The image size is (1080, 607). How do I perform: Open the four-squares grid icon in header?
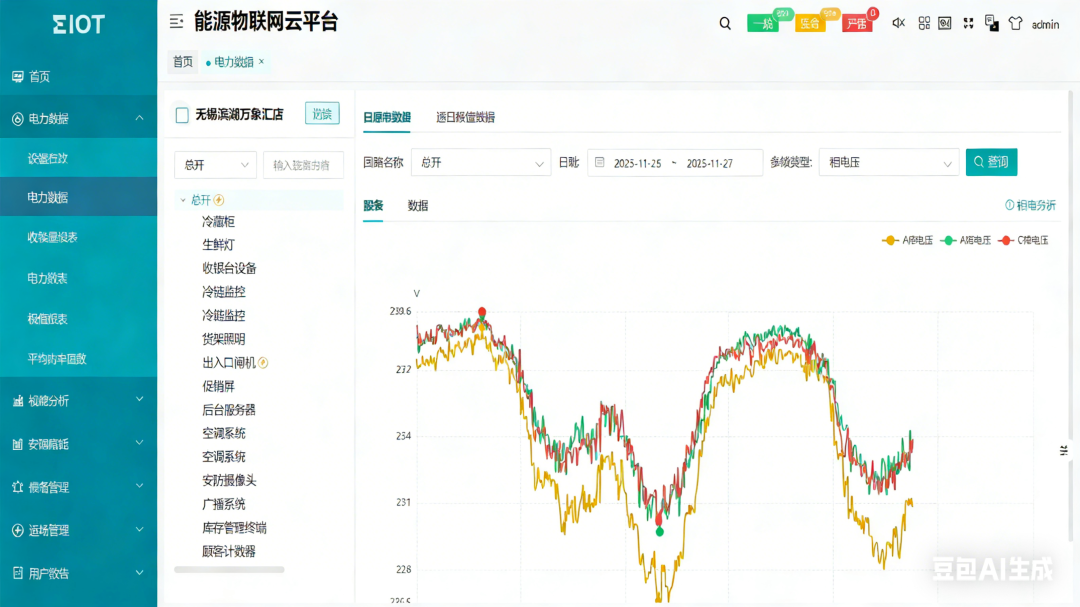pos(924,24)
